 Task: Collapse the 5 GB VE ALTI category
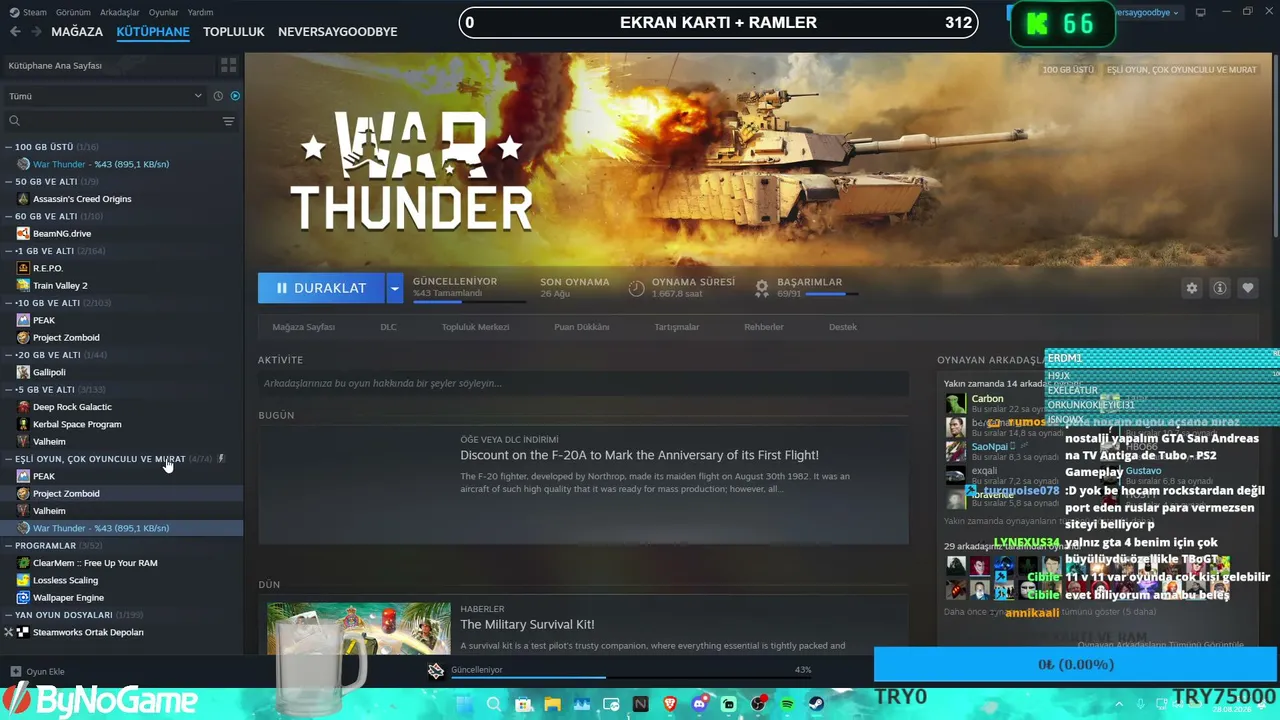pos(9,389)
